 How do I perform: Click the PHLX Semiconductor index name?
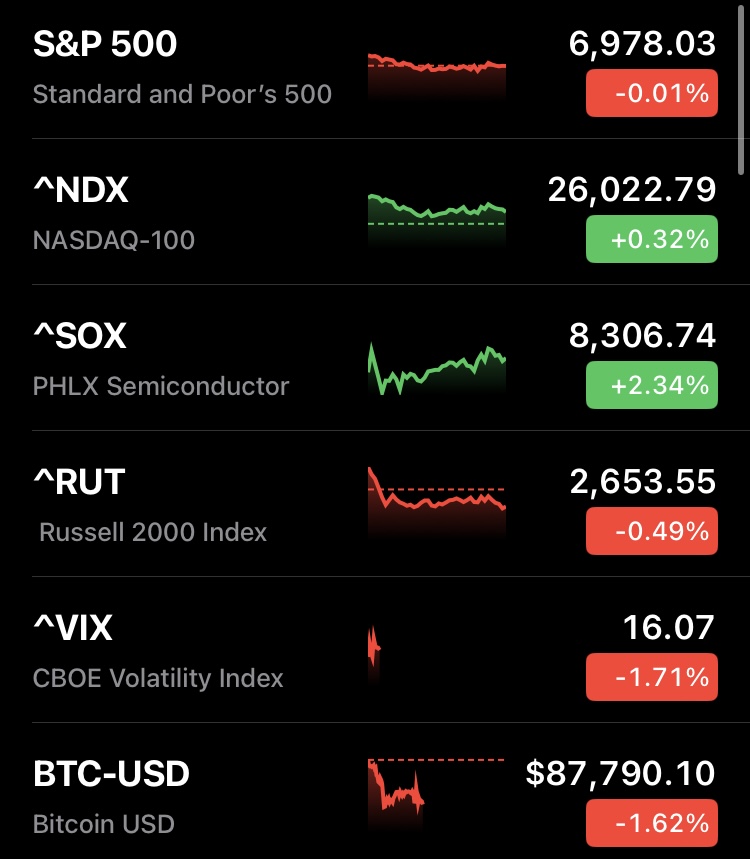pyautogui.click(x=161, y=386)
